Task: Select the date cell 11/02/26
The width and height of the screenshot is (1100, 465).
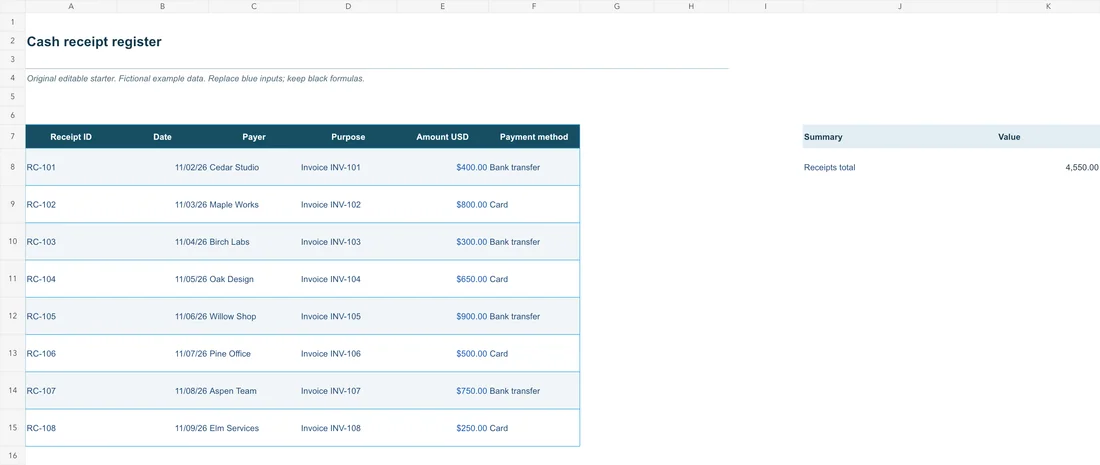Action: coord(162,168)
